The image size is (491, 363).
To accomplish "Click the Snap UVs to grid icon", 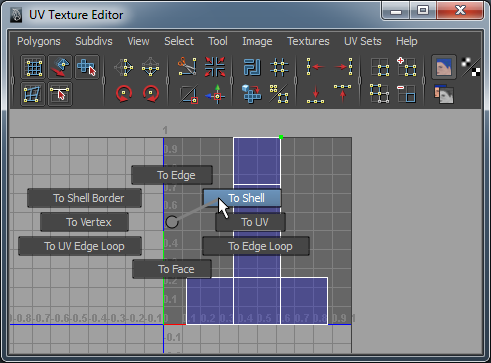I will tap(279, 67).
